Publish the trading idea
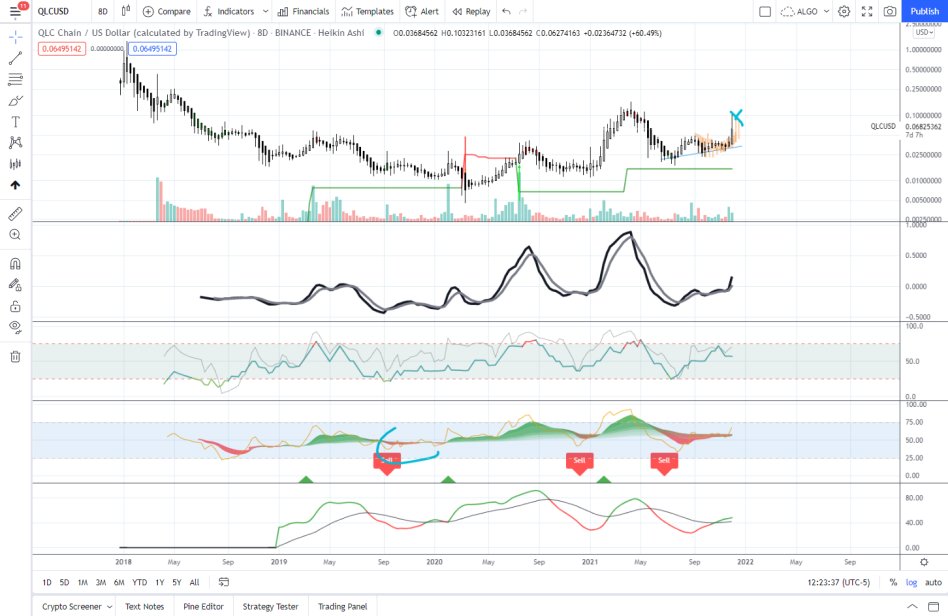This screenshot has width=948, height=616. pyautogui.click(x=924, y=11)
